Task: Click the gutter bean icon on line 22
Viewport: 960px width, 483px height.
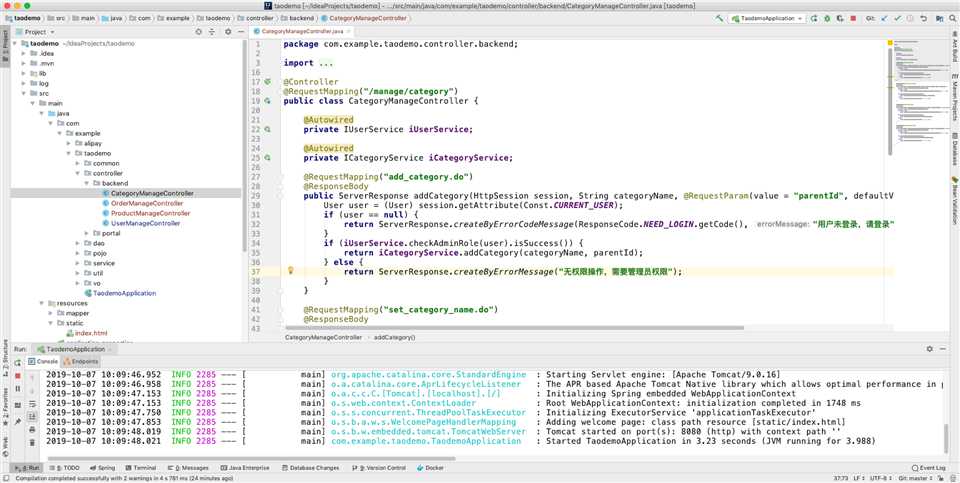Action: pos(268,129)
